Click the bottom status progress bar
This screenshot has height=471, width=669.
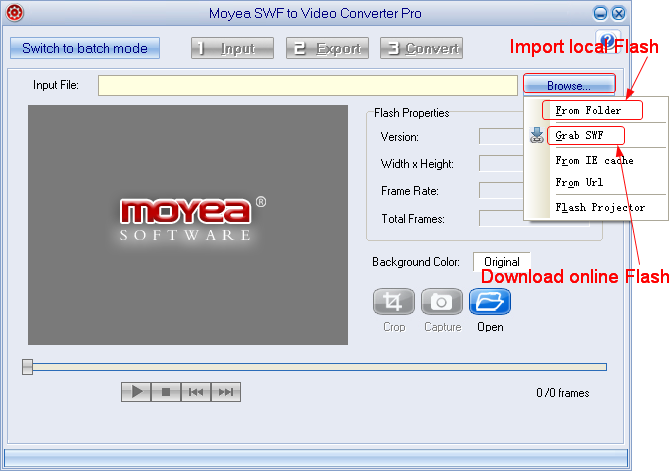pyautogui.click(x=316, y=459)
